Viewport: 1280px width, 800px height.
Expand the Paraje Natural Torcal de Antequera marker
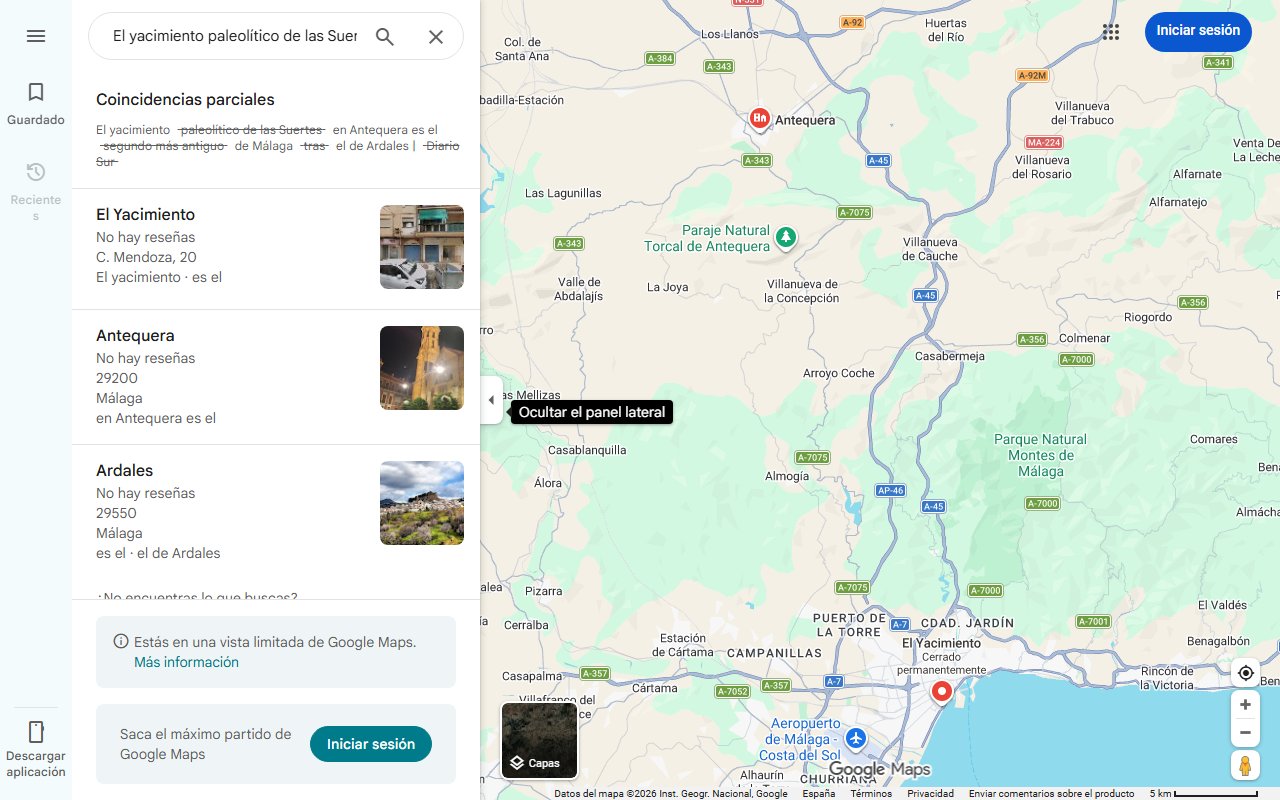(786, 238)
